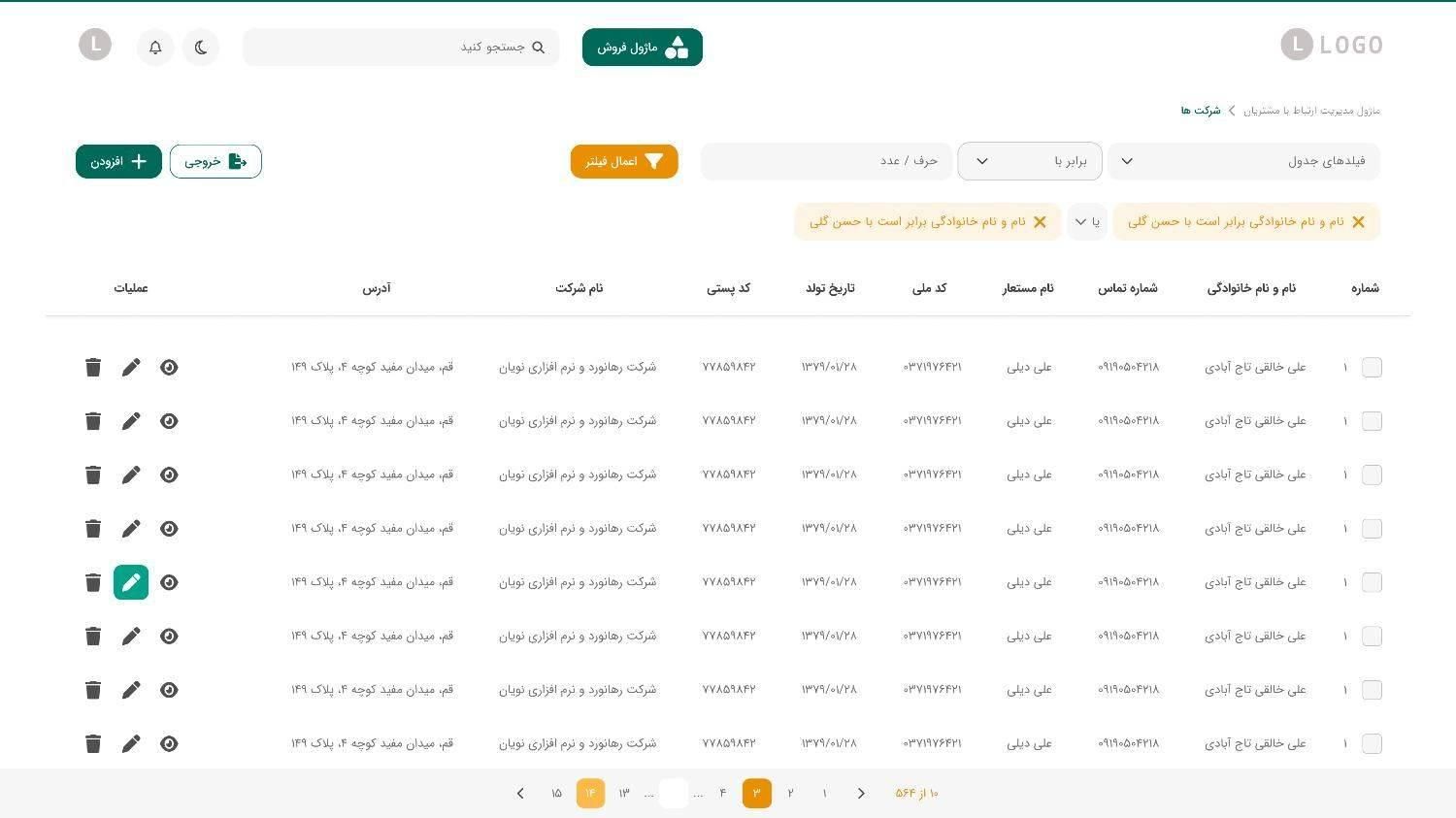Go to pagination previous arrow beside page ۱
1456x818 pixels.
861,793
